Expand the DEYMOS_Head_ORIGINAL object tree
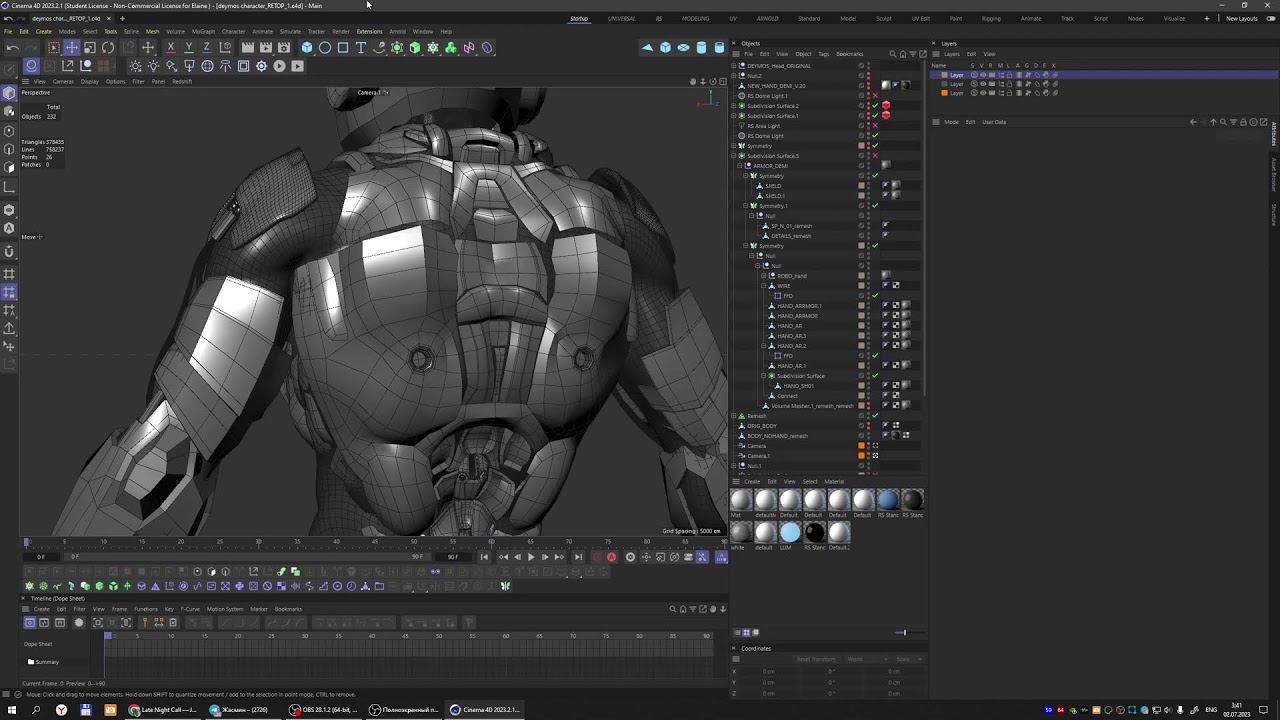This screenshot has height=720, width=1280. (x=735, y=66)
